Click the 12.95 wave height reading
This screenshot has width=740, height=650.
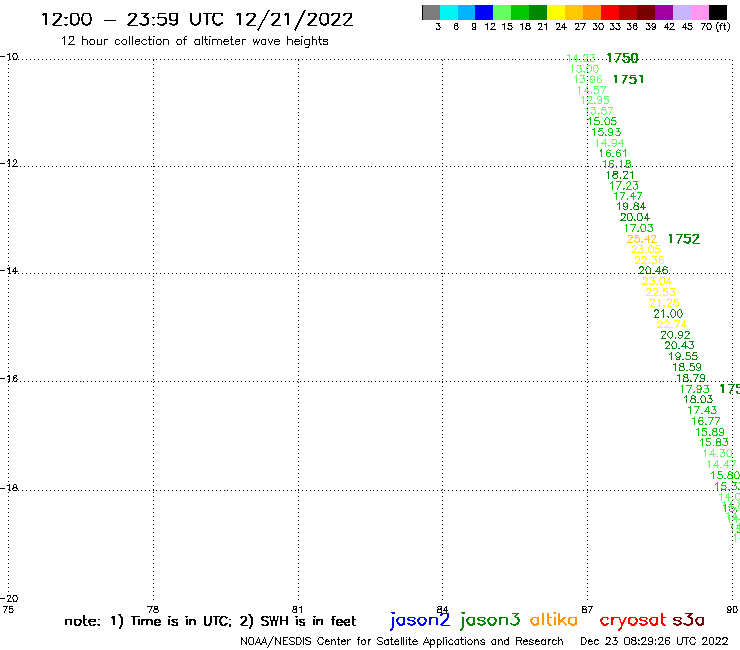pos(595,100)
